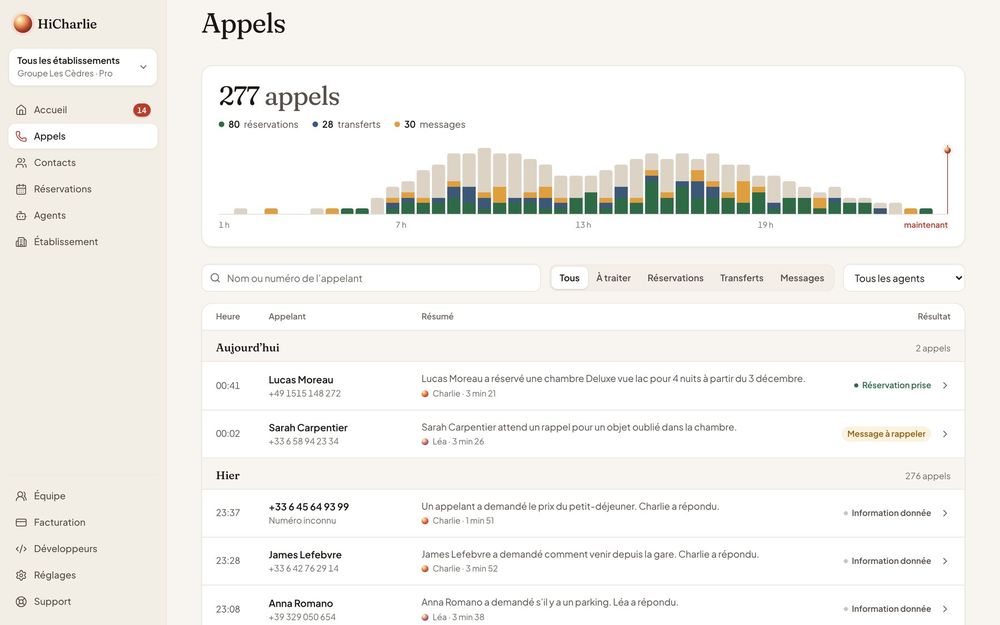This screenshot has width=1000, height=625.
Task: Click the Résultat column header
Action: pos(934,316)
